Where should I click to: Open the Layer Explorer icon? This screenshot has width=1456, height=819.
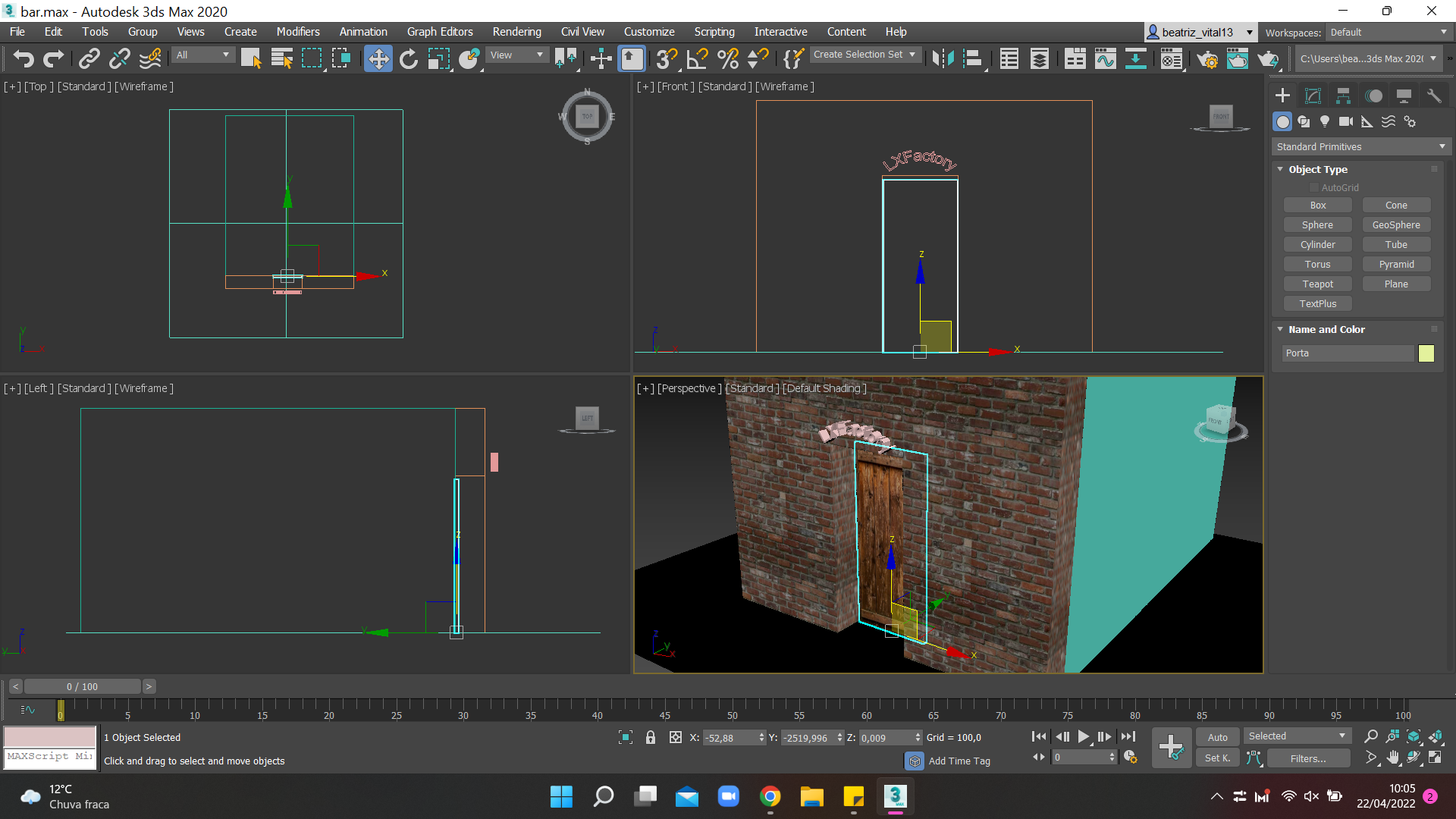click(x=1040, y=58)
